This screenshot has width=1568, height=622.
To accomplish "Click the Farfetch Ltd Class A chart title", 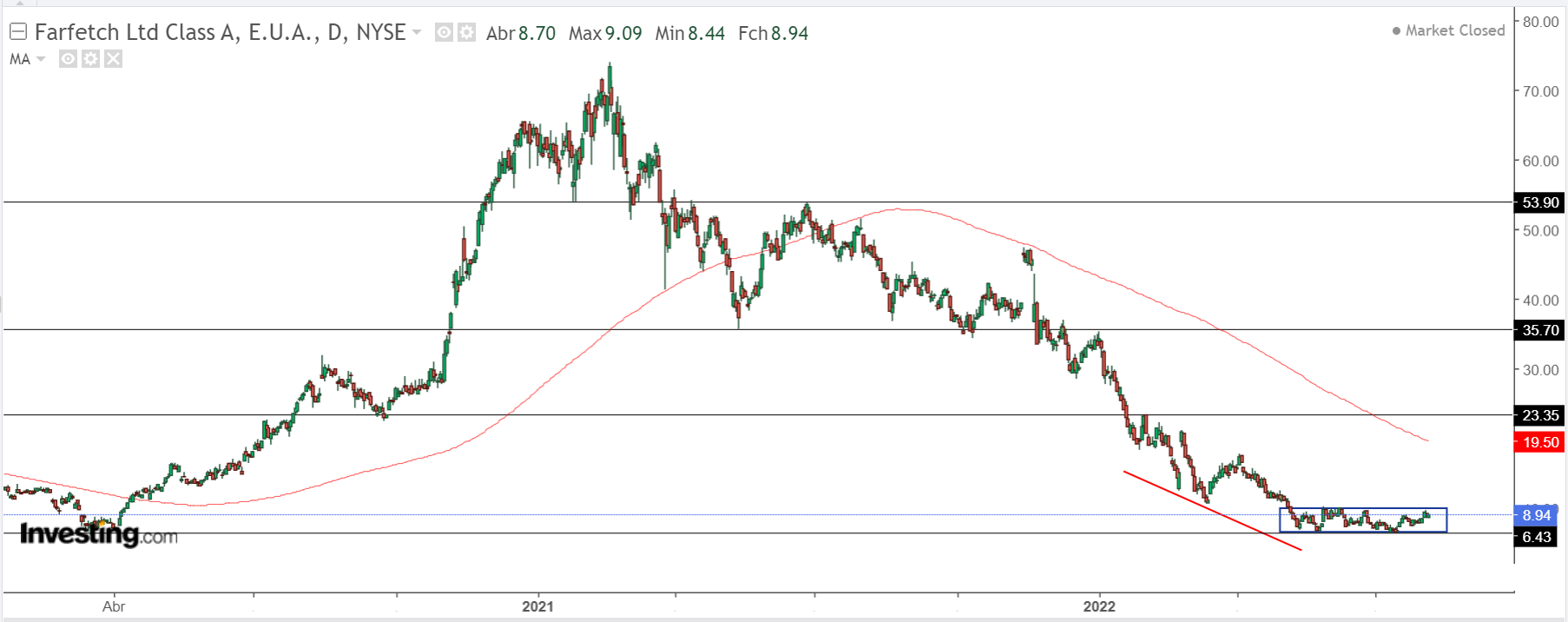I will point(220,33).
